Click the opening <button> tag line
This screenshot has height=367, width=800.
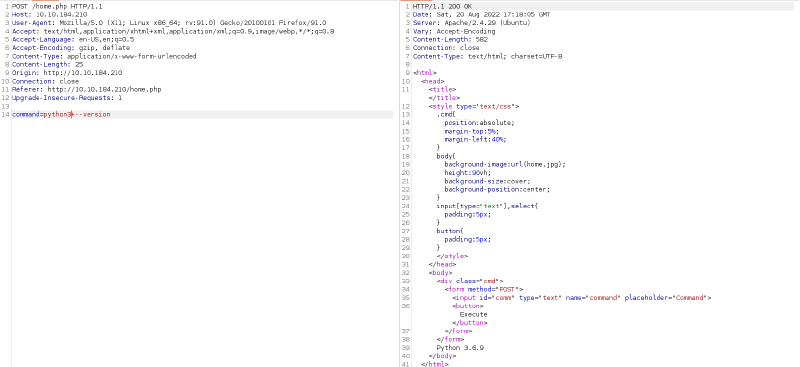click(x=467, y=306)
